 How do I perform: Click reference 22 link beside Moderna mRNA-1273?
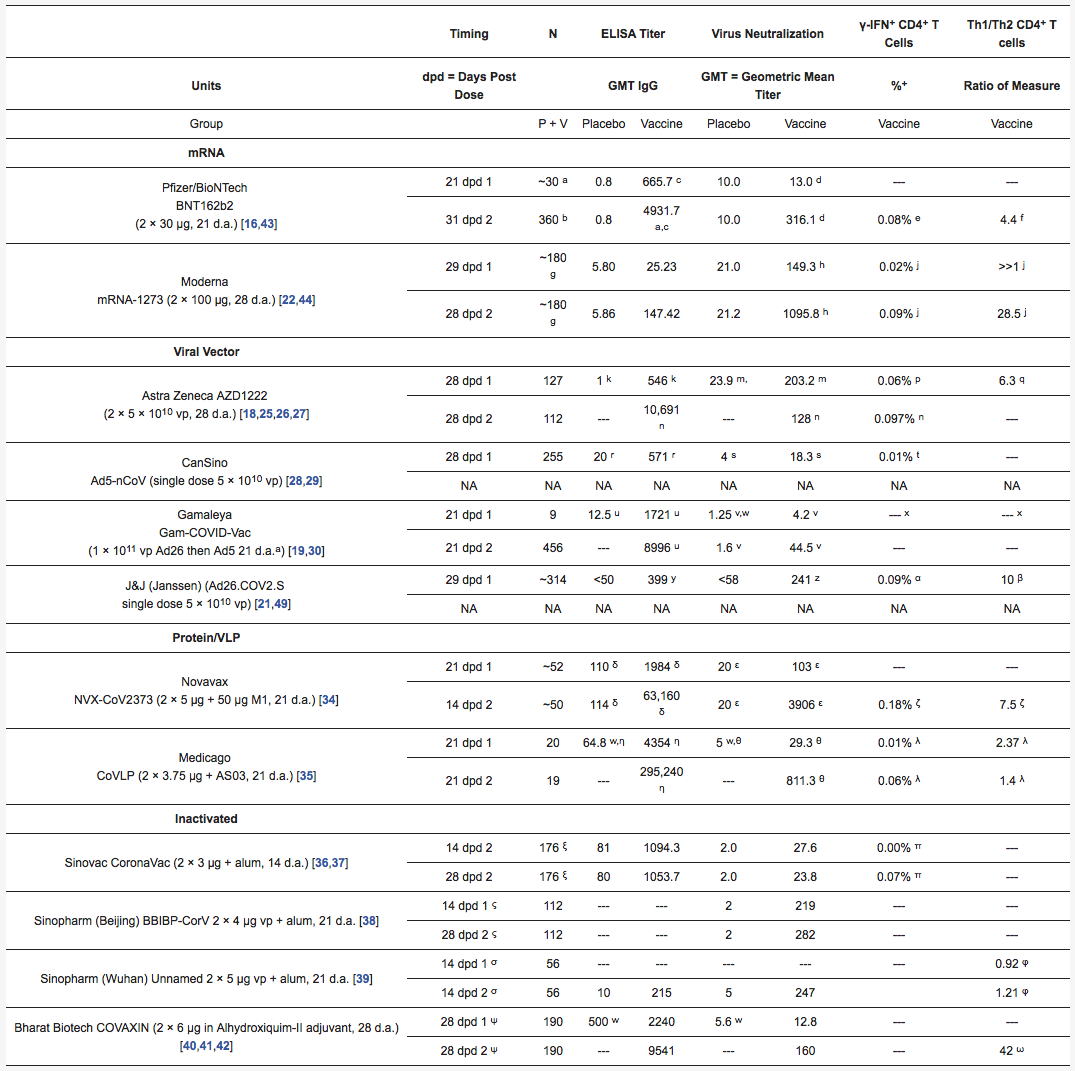coord(289,300)
